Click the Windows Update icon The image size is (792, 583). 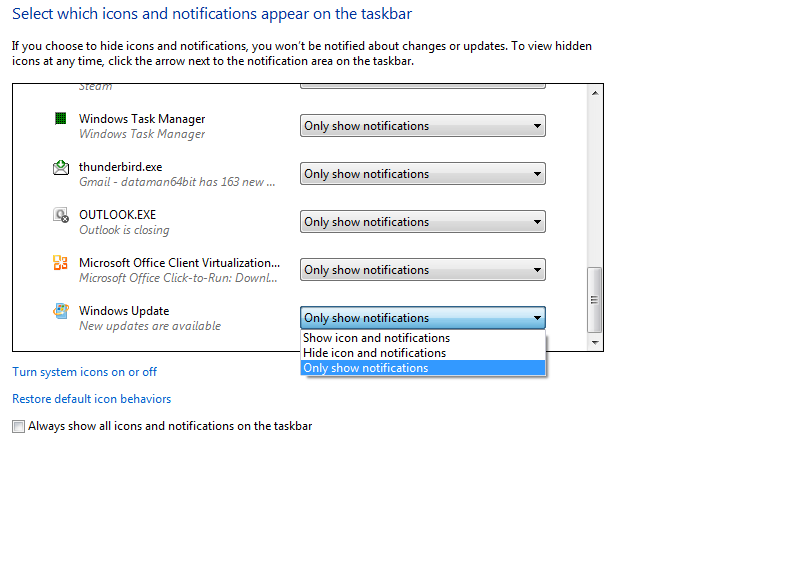[61, 311]
